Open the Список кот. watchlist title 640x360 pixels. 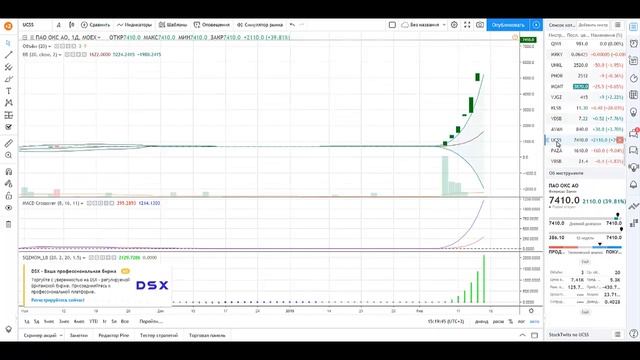click(x=561, y=25)
